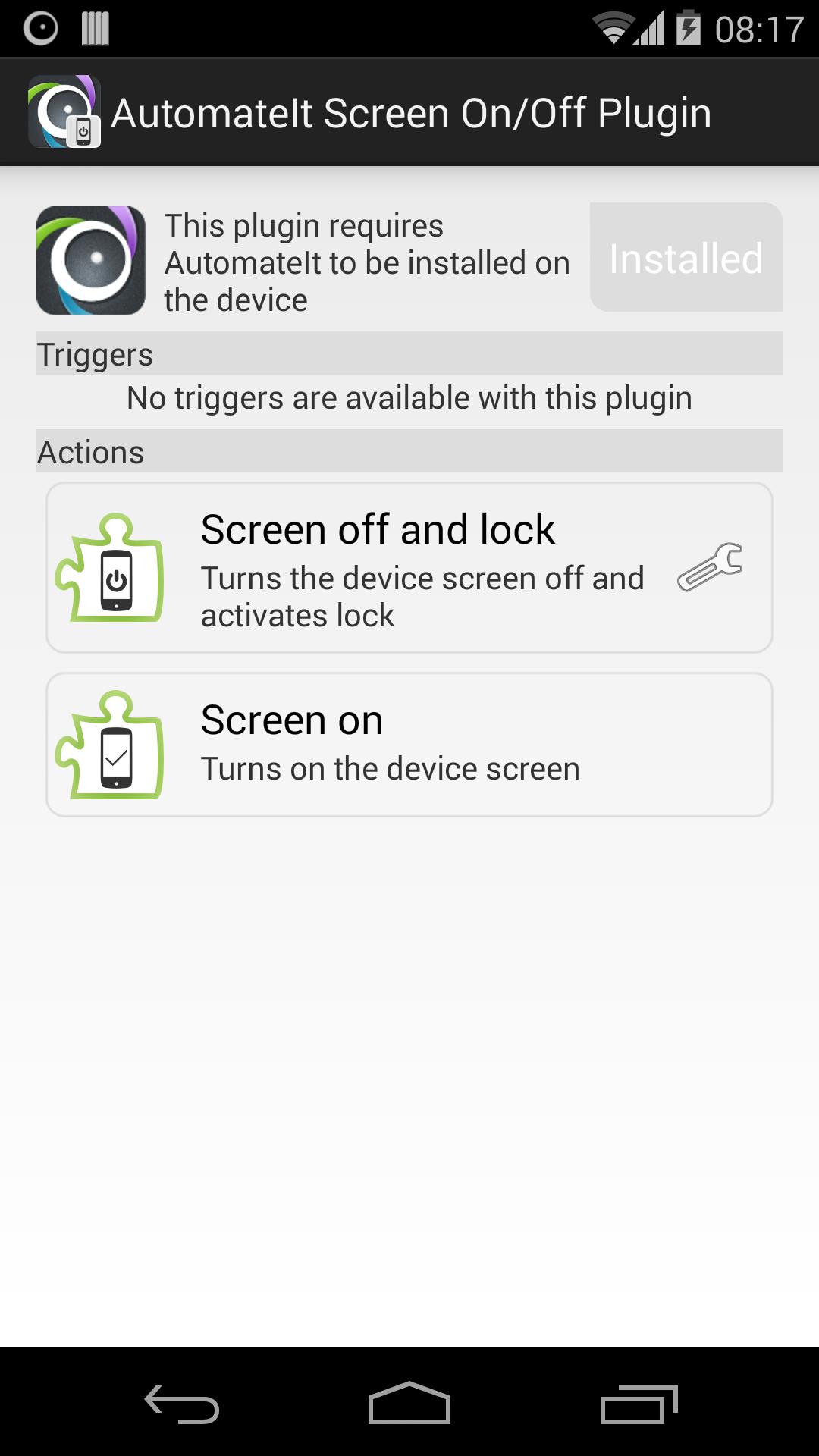Click the Installed button
The width and height of the screenshot is (819, 1456).
(x=686, y=257)
